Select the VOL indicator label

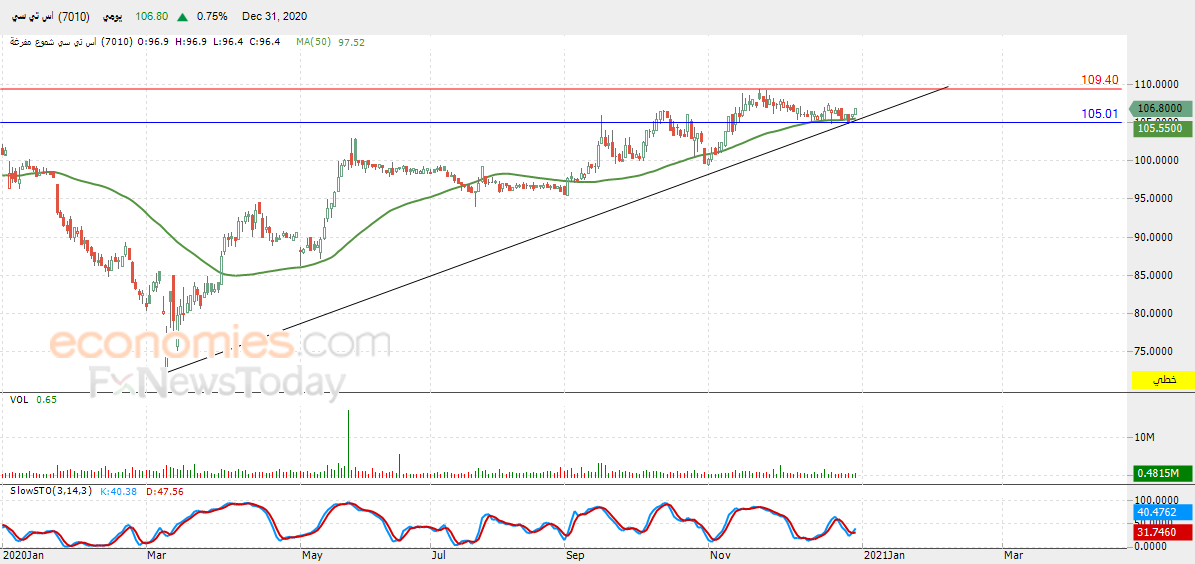(18, 399)
